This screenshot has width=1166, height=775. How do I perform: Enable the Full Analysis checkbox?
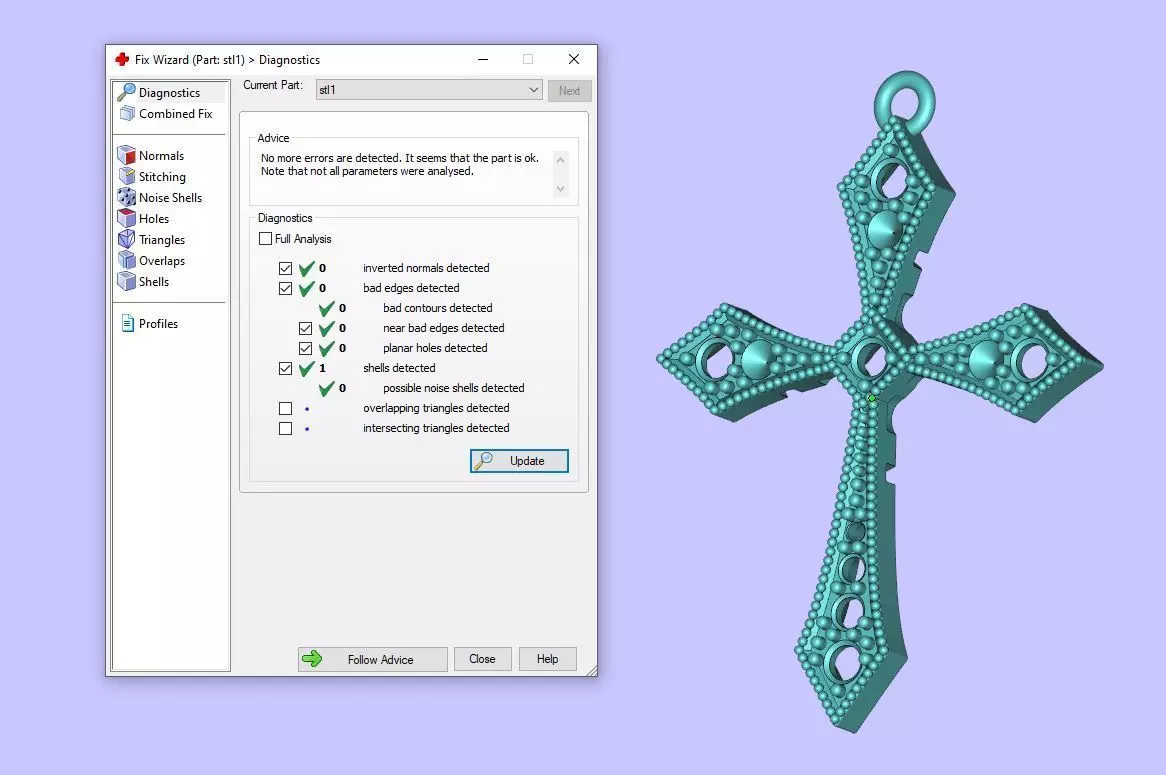265,239
